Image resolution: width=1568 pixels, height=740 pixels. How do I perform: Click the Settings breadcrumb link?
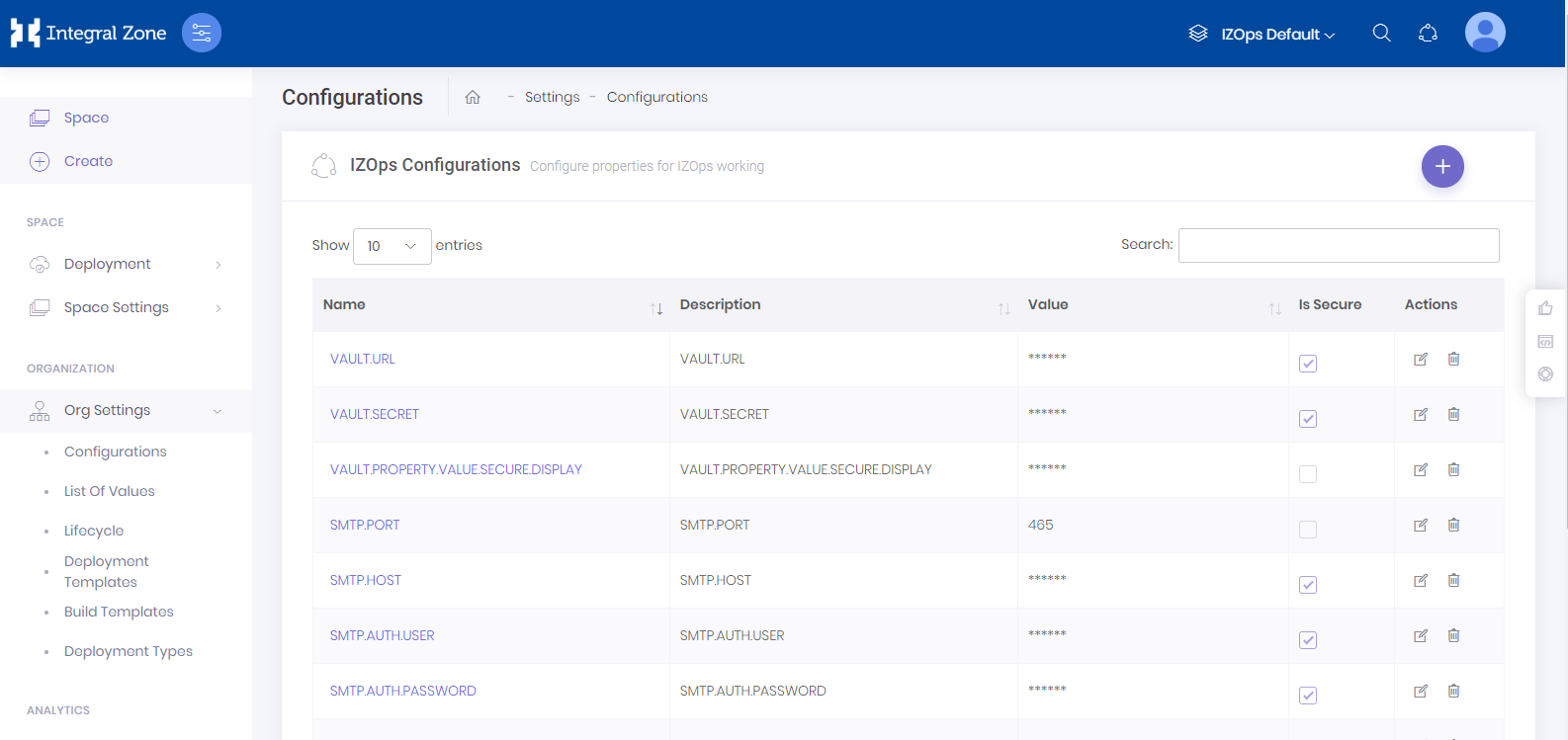pyautogui.click(x=552, y=97)
